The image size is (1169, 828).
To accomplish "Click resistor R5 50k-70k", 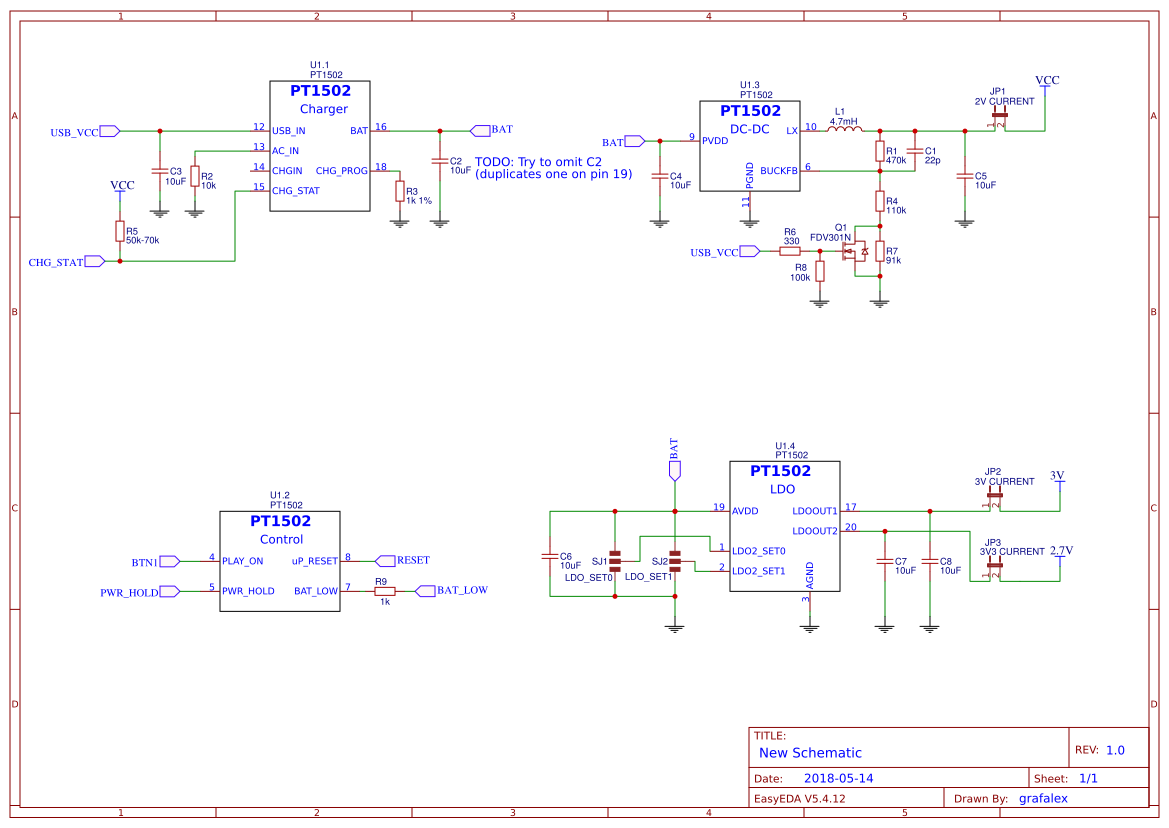I will tap(119, 231).
